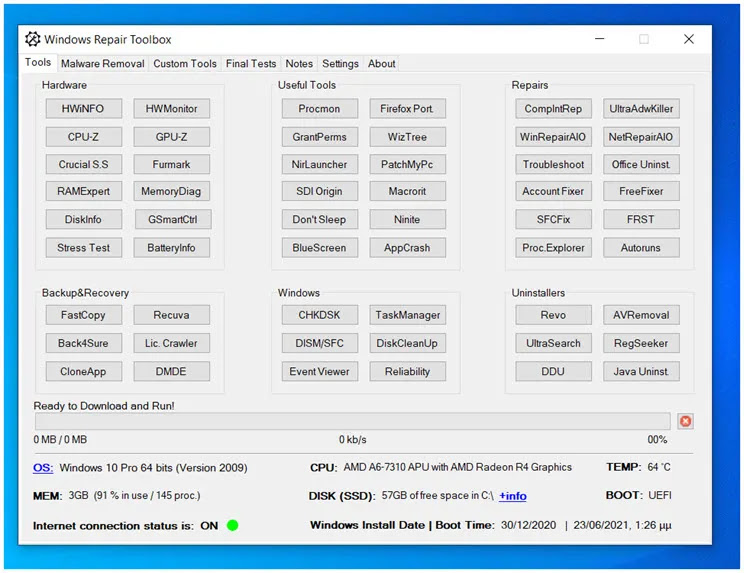Viewport: 744px width, 573px height.
Task: Open Macrorit tool
Action: coord(407,191)
